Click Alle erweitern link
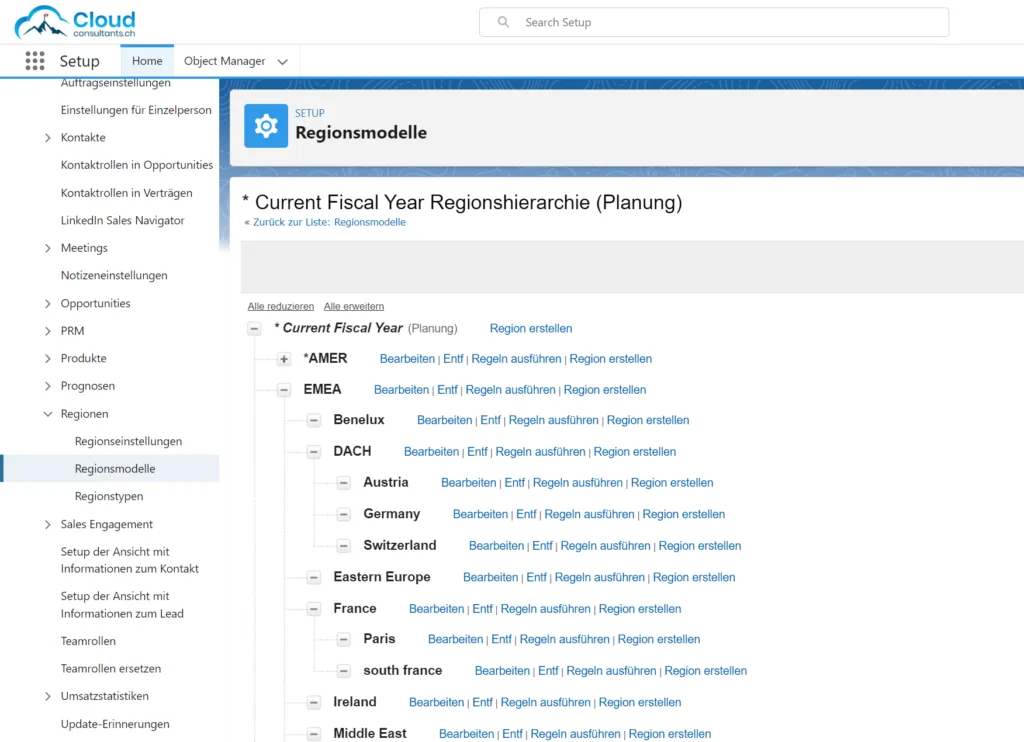The width and height of the screenshot is (1024, 742). tap(353, 306)
